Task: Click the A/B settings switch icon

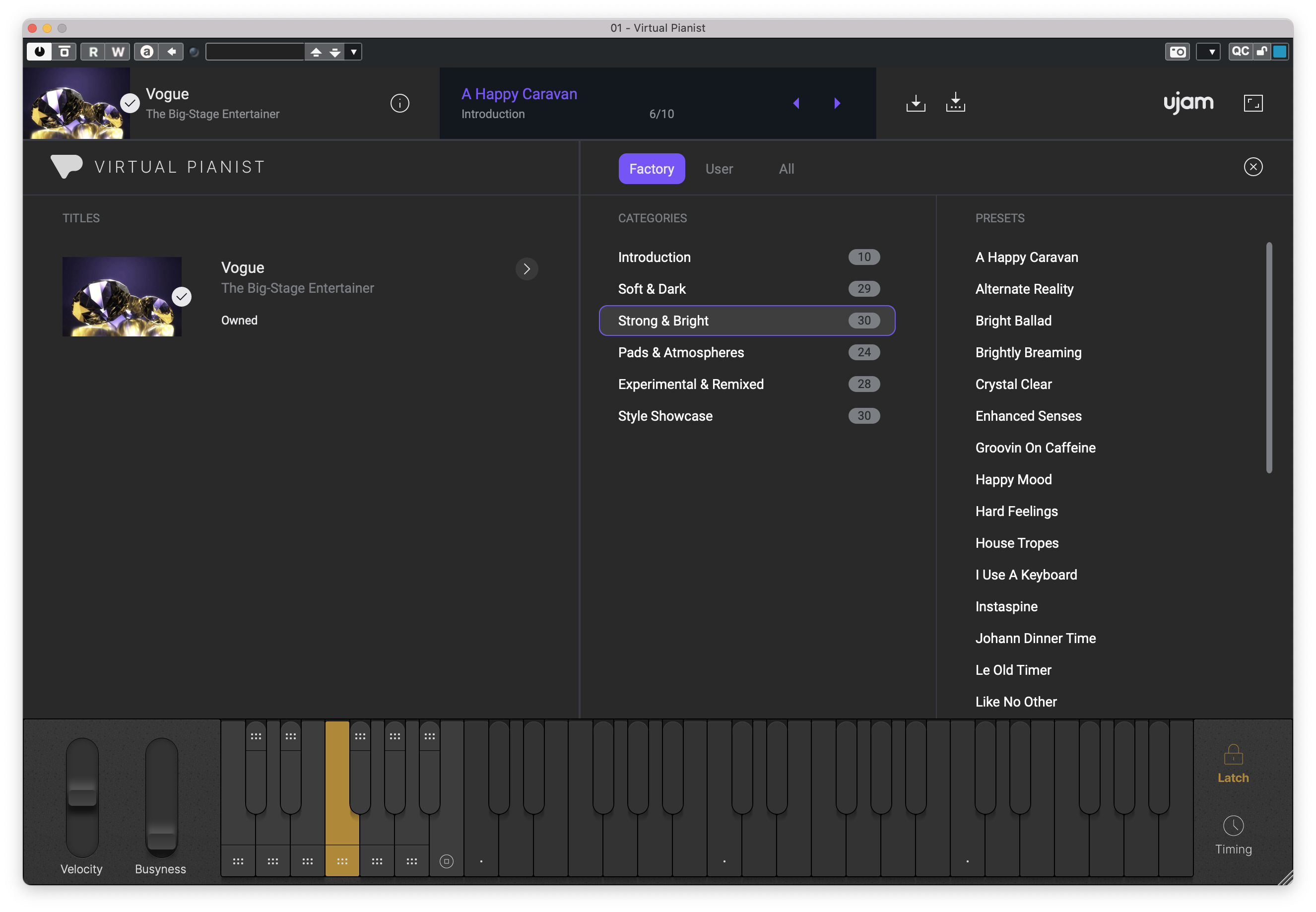Action: coord(146,52)
